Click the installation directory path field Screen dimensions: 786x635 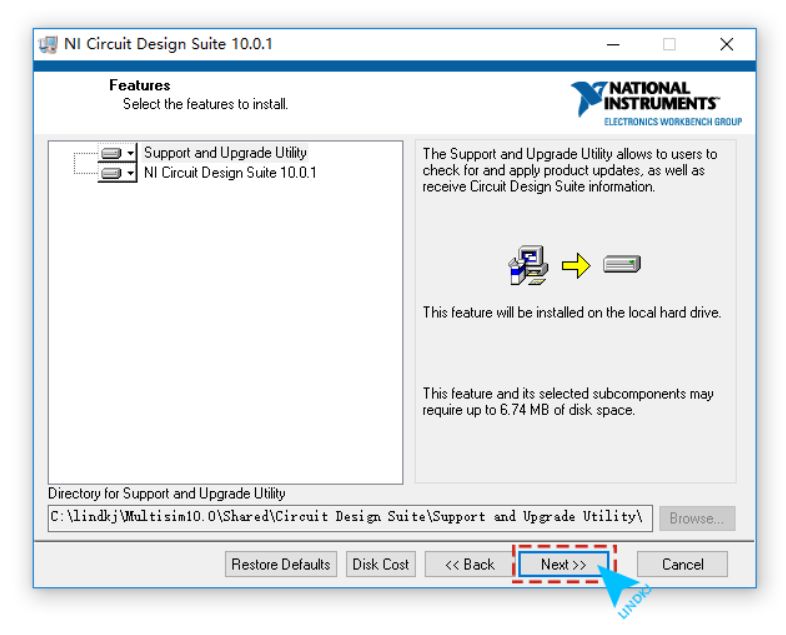click(x=350, y=518)
